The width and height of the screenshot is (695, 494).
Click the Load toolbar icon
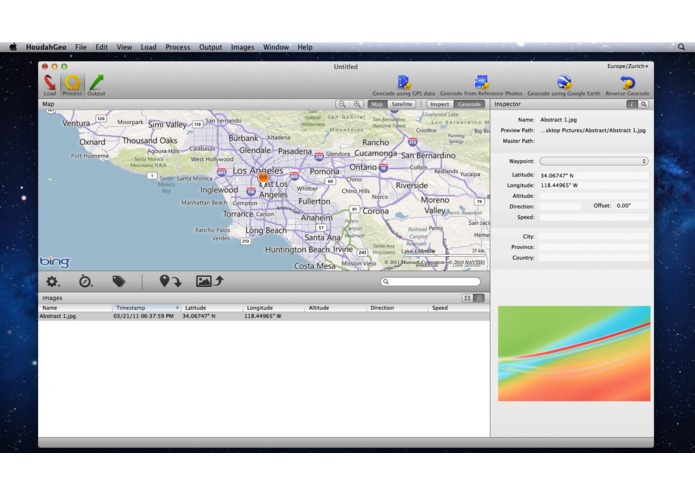point(50,85)
